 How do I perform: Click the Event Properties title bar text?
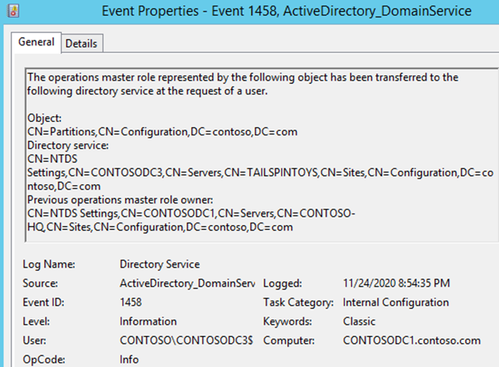pos(287,11)
